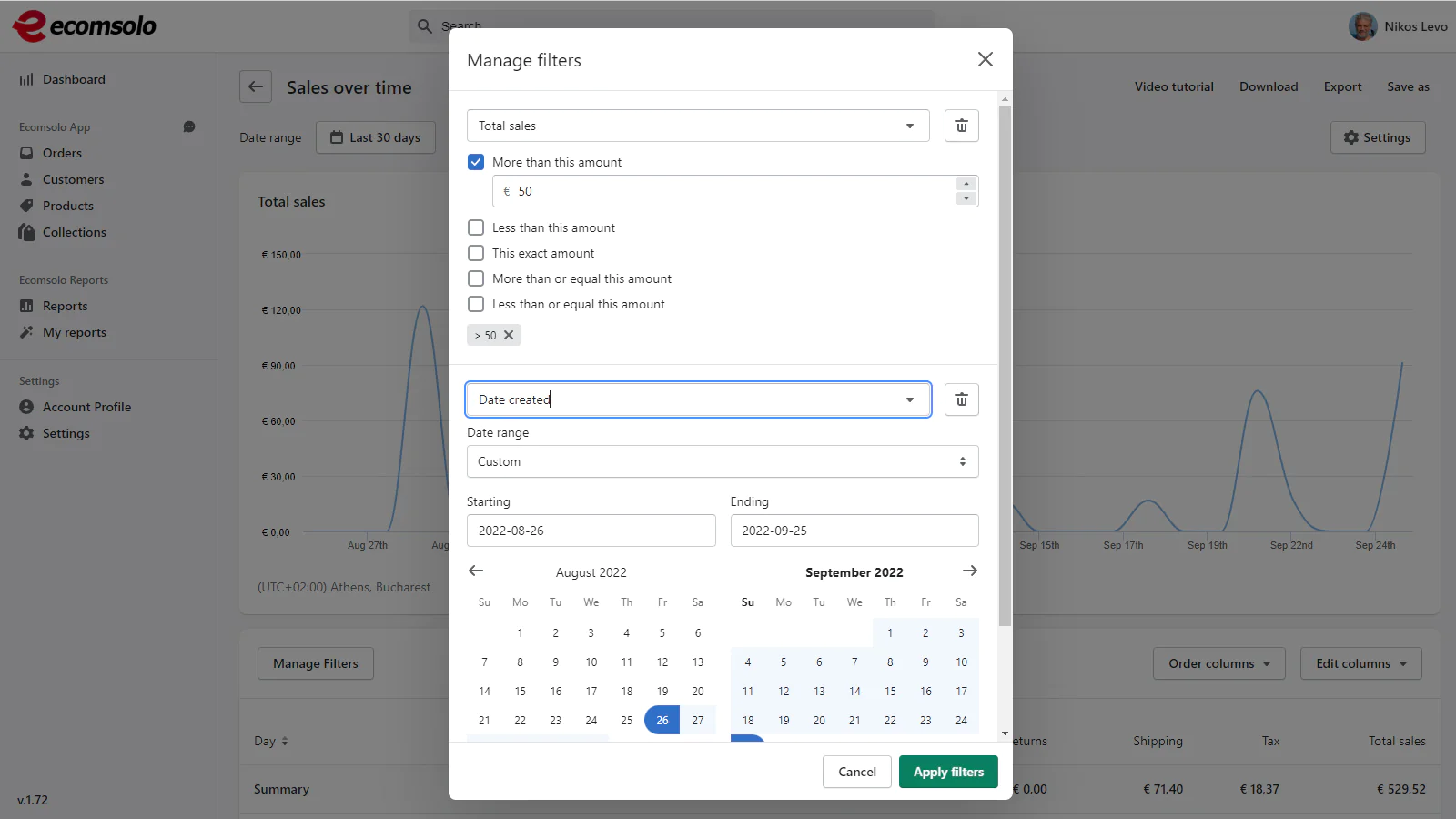Click the dialog vertical scrollbar
The height and width of the screenshot is (819, 1456).
pos(1005,364)
